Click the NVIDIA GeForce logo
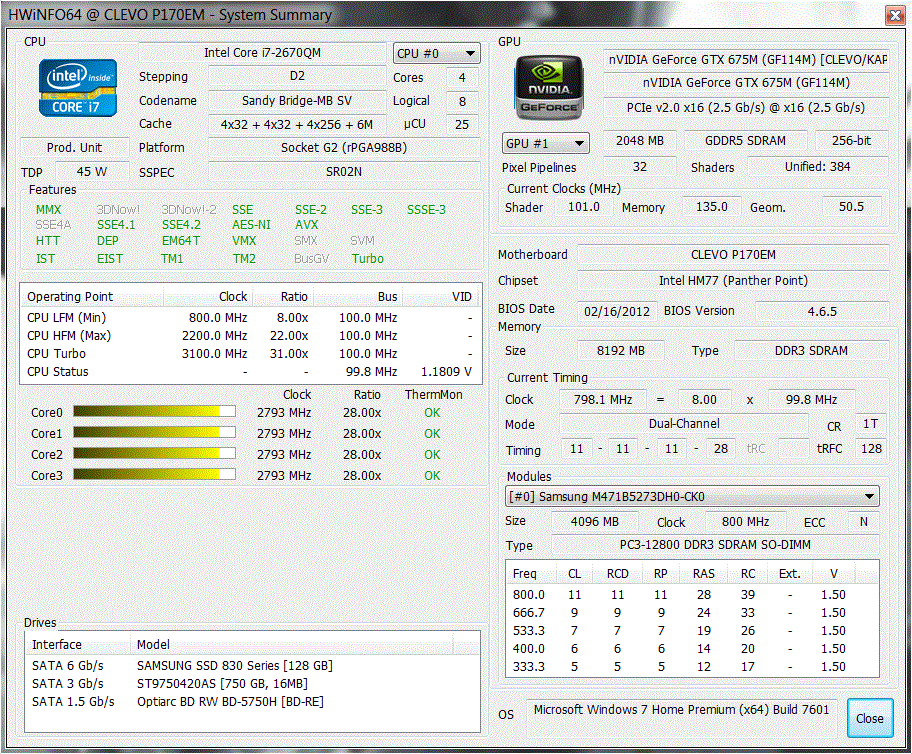Screen dimensions: 912x754 [548, 87]
